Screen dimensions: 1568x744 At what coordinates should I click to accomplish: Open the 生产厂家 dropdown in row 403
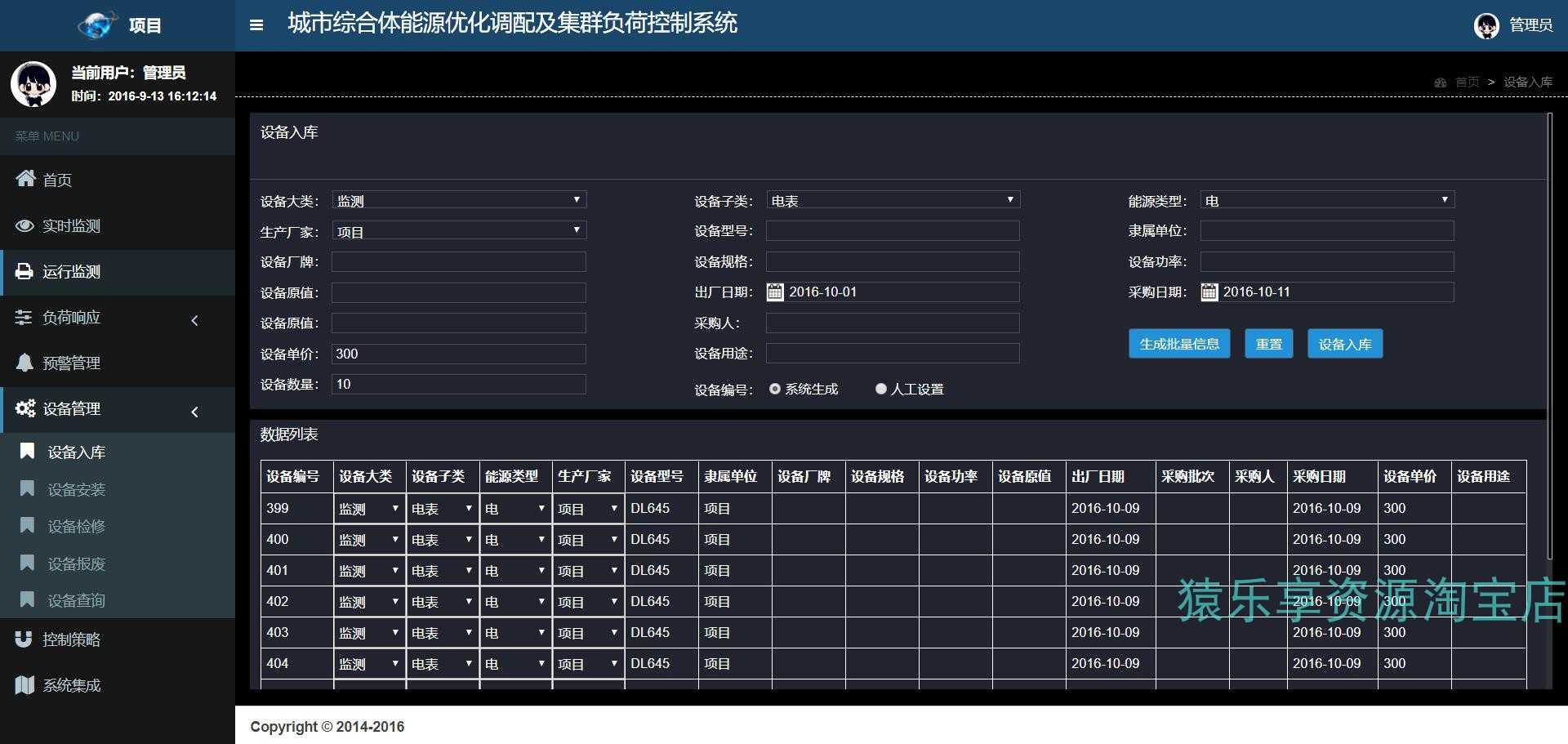[x=588, y=632]
